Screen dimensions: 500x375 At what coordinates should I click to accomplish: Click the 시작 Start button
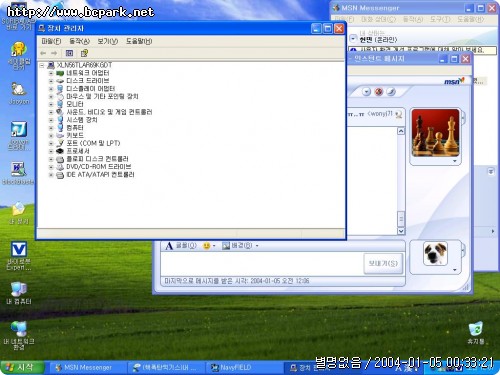click(x=22, y=368)
